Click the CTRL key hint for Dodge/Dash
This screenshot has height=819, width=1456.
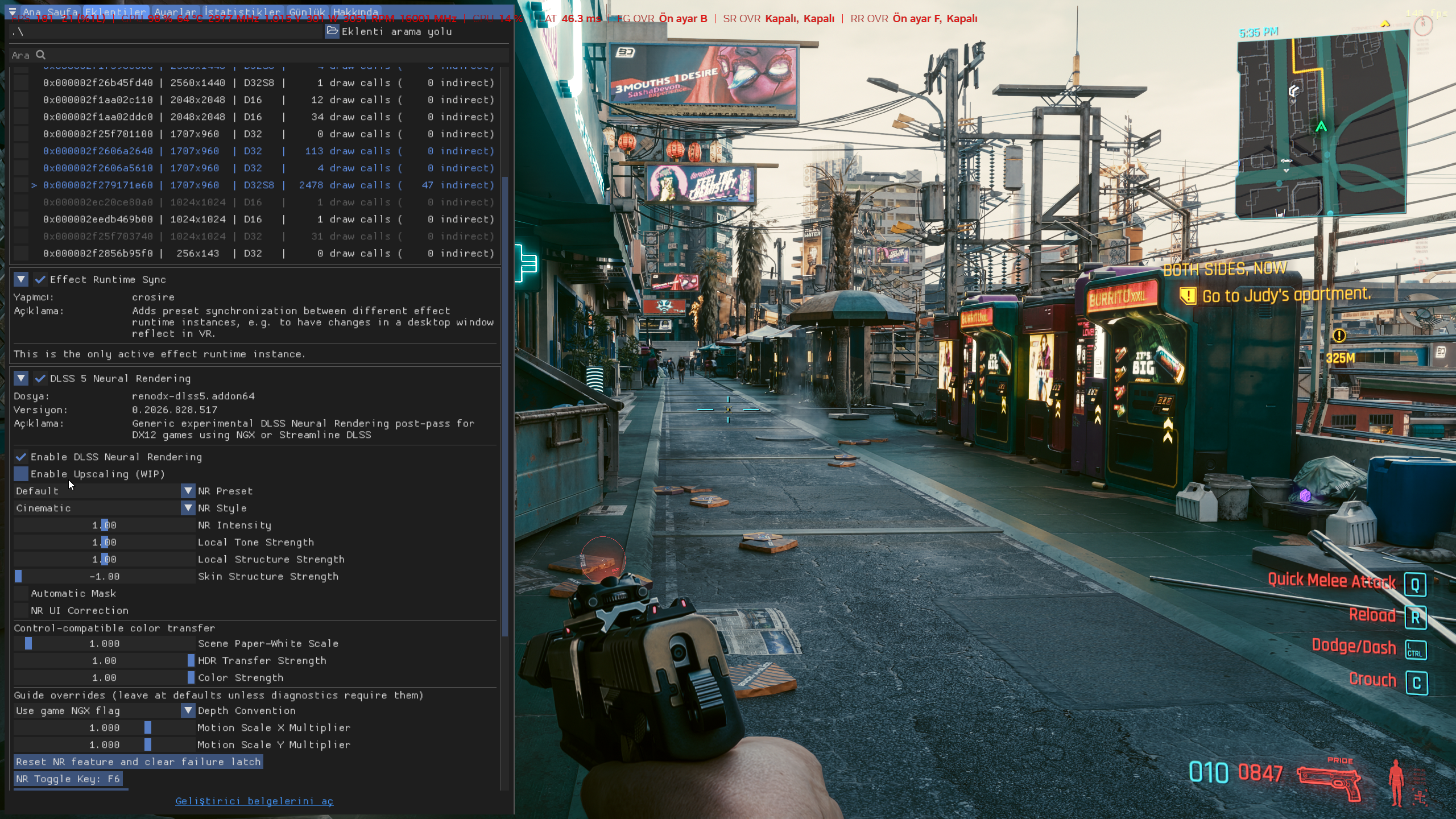click(x=1415, y=650)
